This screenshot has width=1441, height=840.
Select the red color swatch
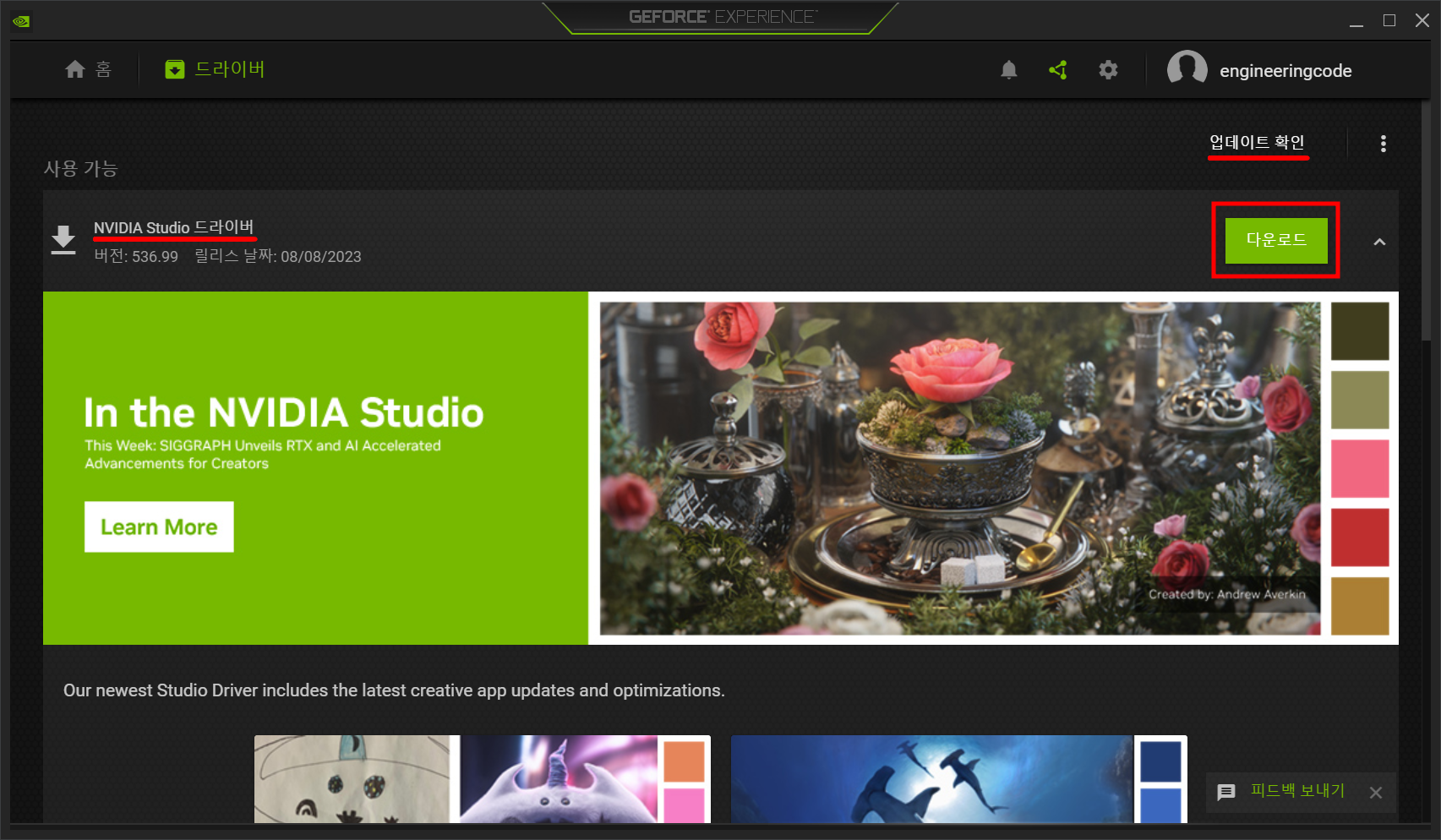click(1360, 537)
